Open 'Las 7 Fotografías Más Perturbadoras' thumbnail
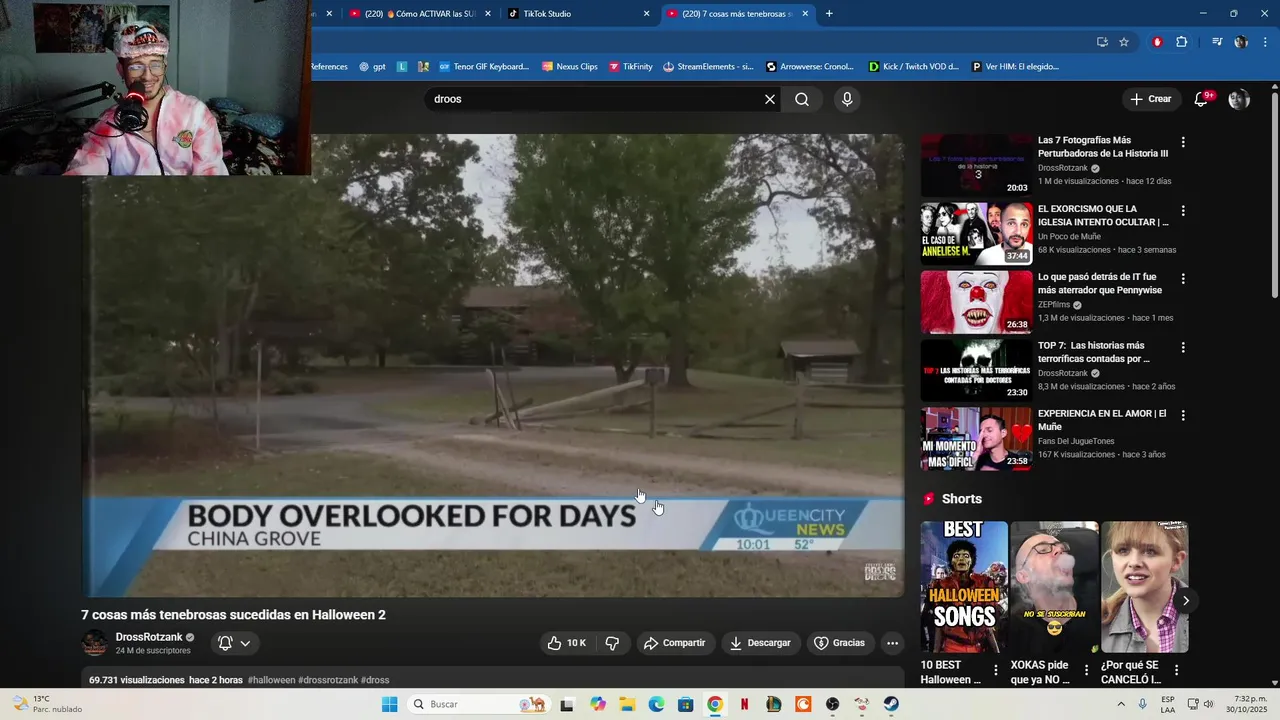The image size is (1280, 720). [976, 165]
